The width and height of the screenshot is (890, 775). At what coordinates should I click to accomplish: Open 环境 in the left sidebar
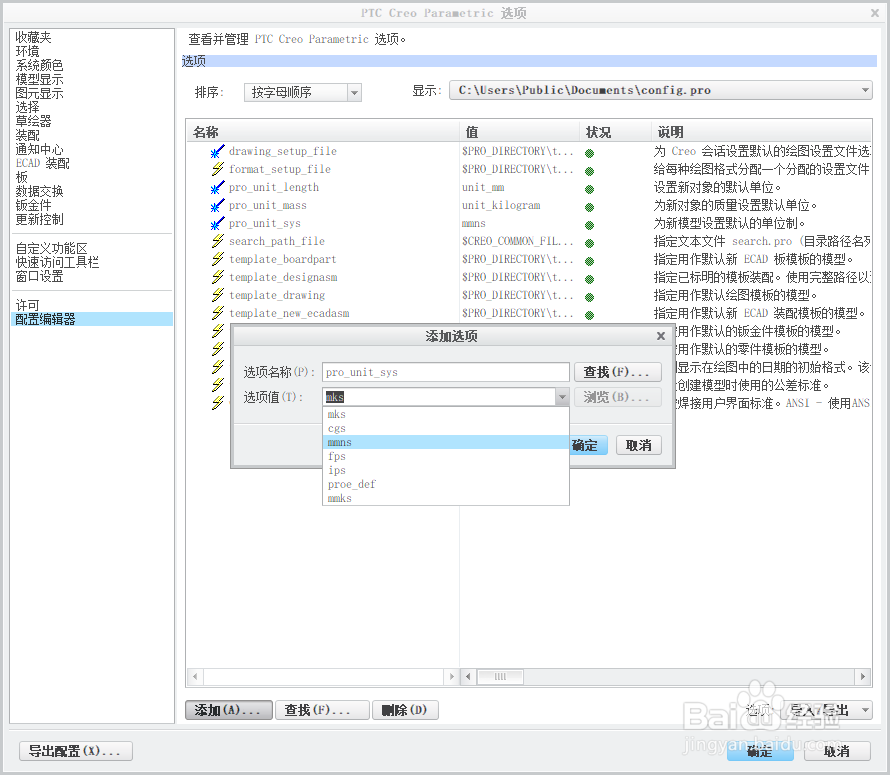pos(27,52)
